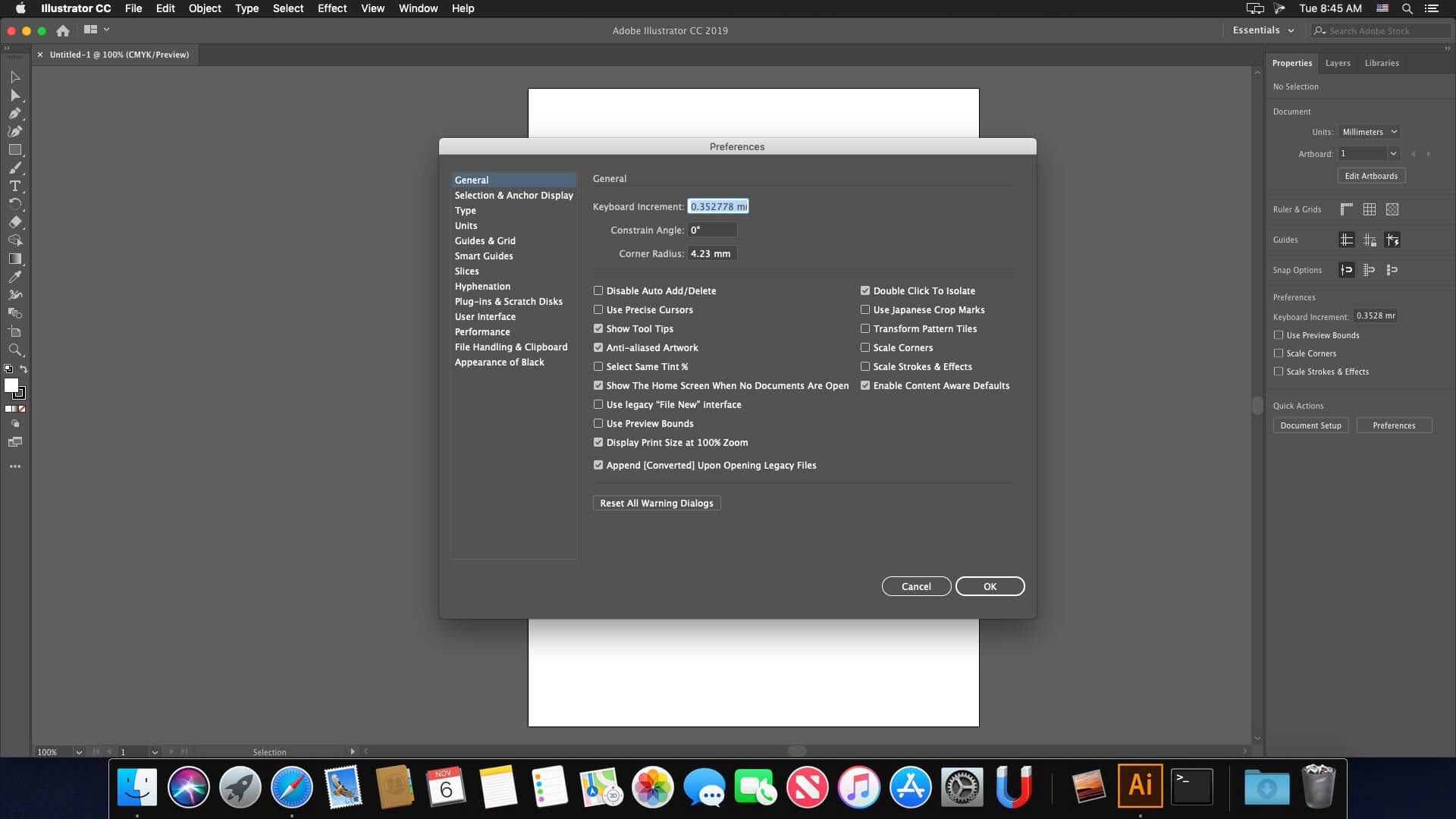Click the Keyboard Increment input field

pyautogui.click(x=718, y=206)
